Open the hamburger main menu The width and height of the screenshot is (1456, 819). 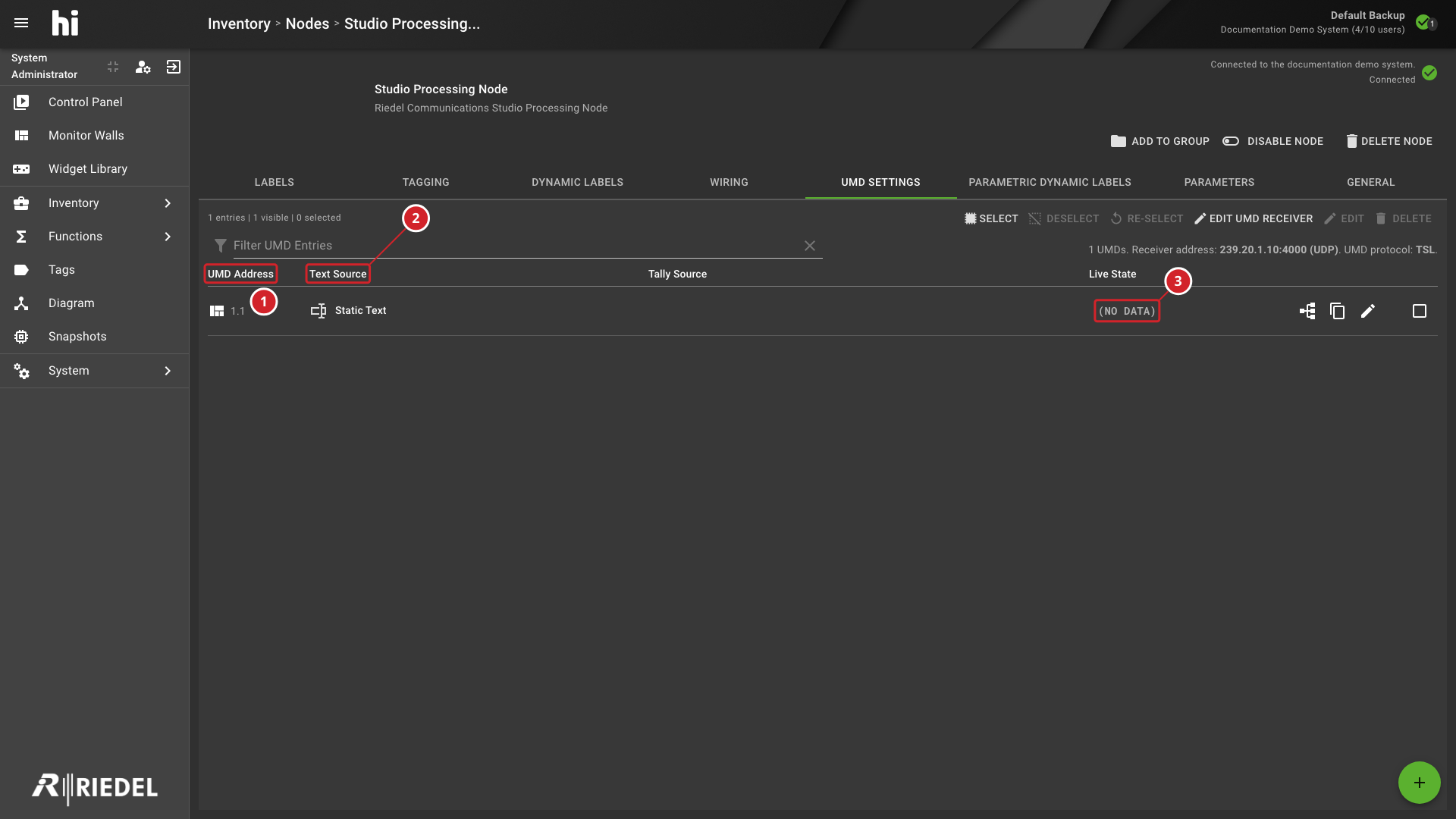(21, 23)
